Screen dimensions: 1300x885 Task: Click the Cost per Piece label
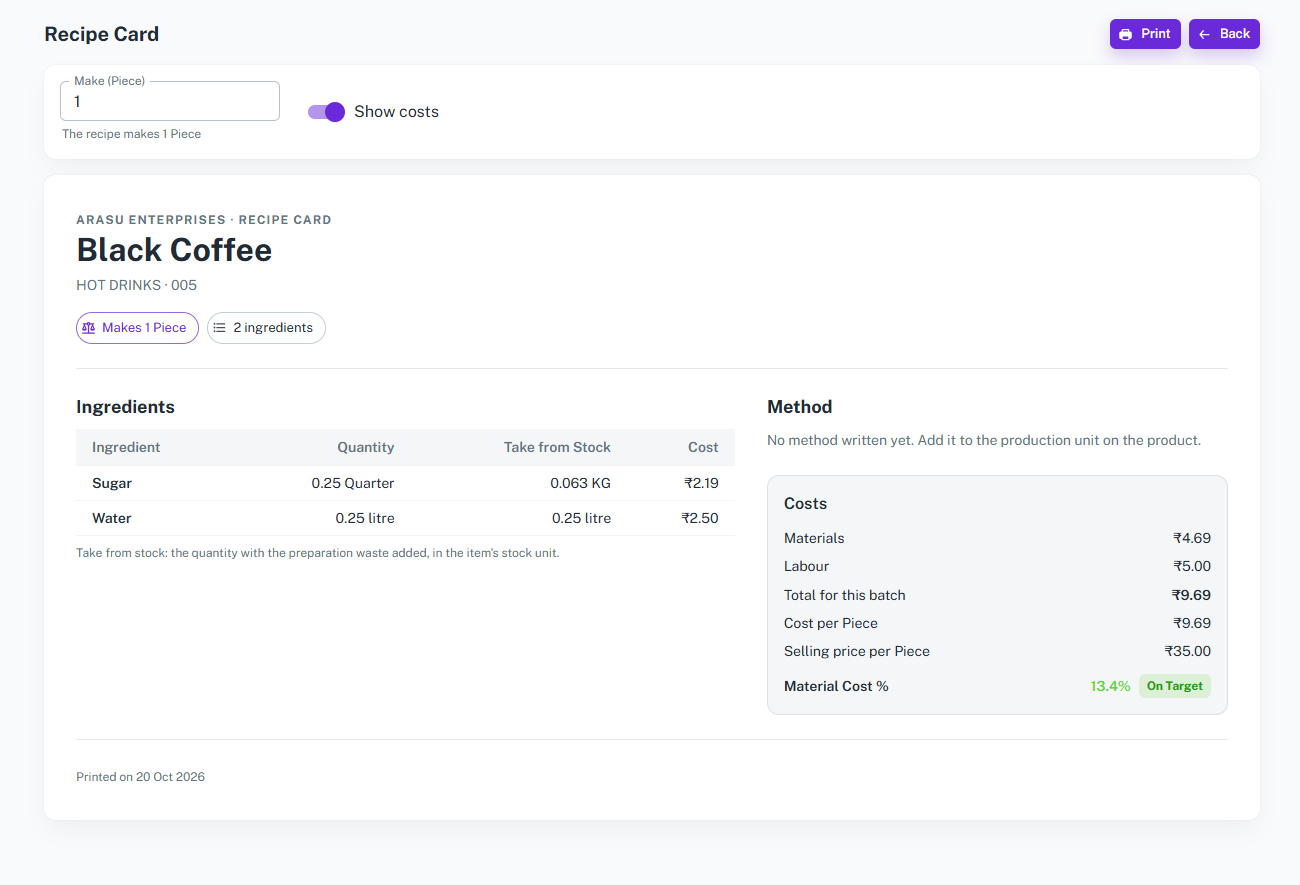click(831, 623)
